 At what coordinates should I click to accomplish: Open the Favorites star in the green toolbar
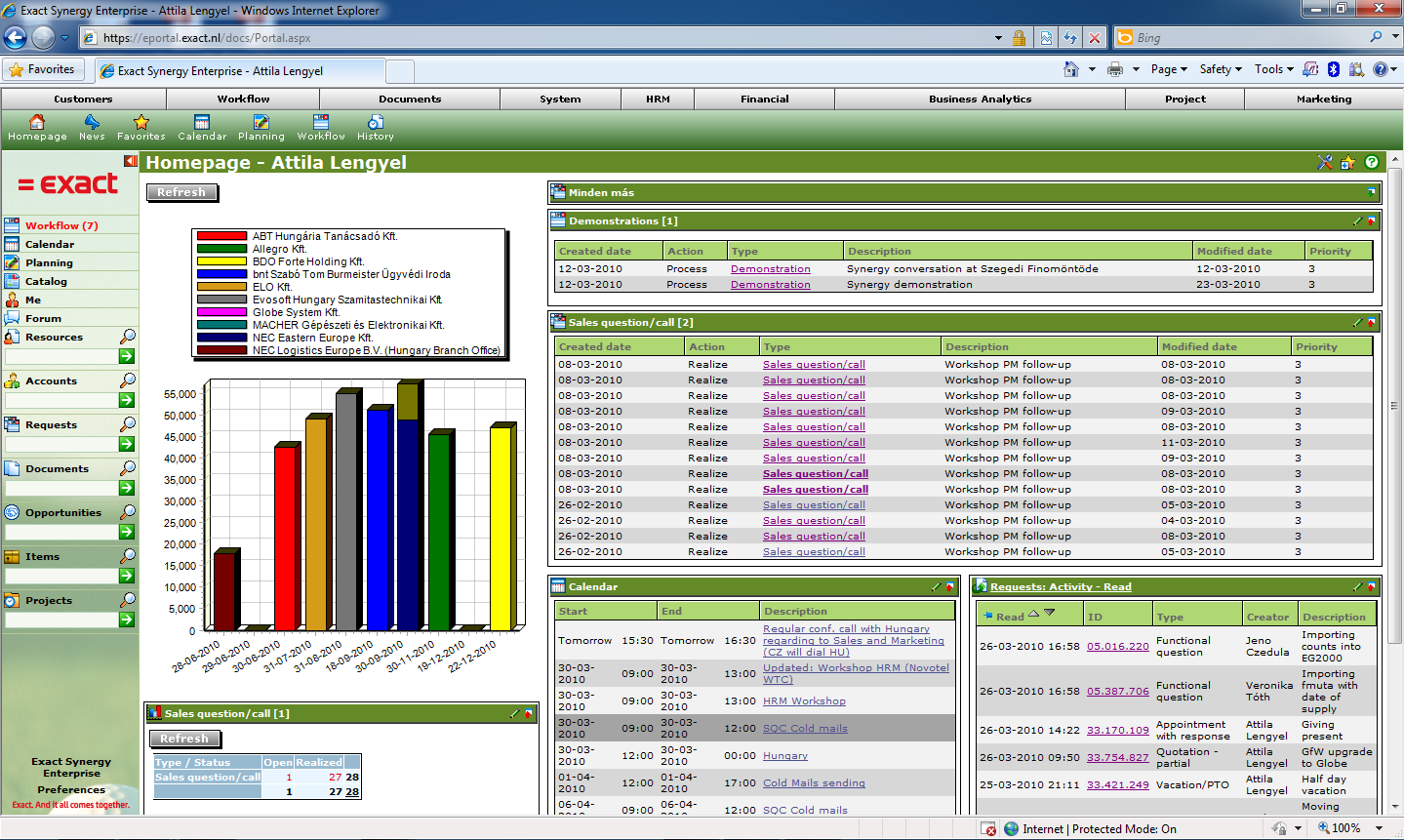point(141,127)
